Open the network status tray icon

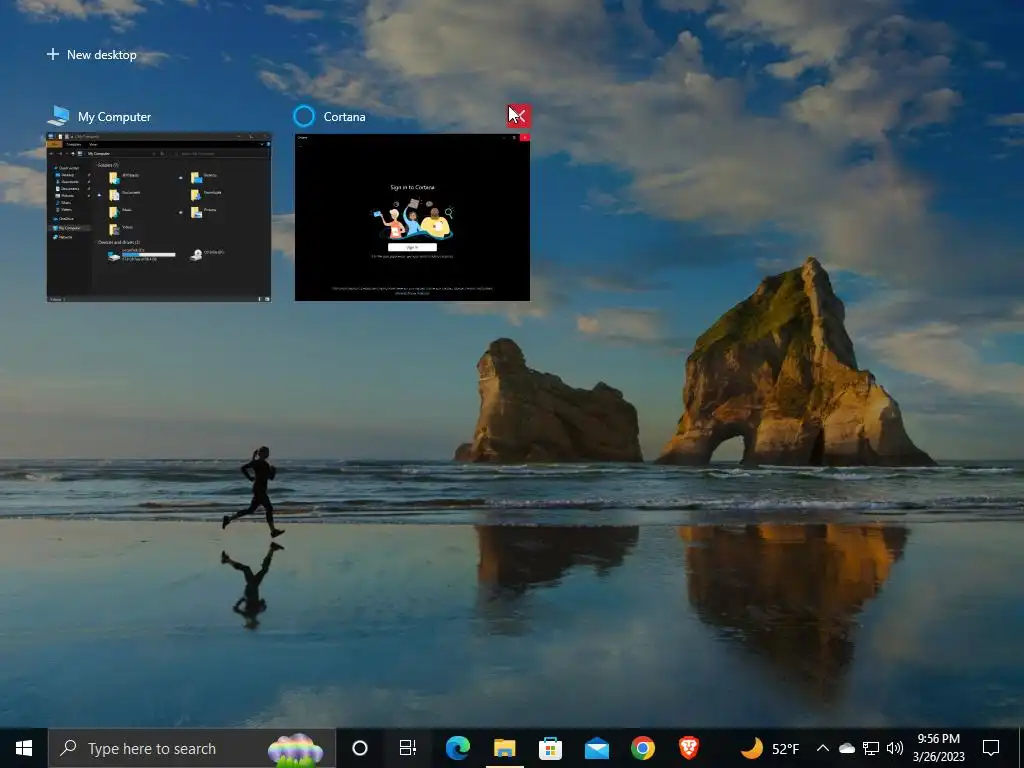[x=871, y=748]
